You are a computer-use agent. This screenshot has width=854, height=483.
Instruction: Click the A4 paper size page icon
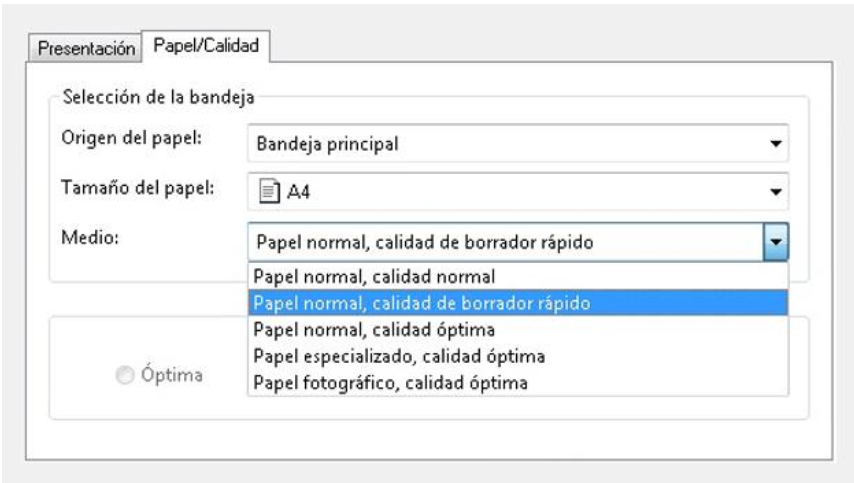coord(269,191)
